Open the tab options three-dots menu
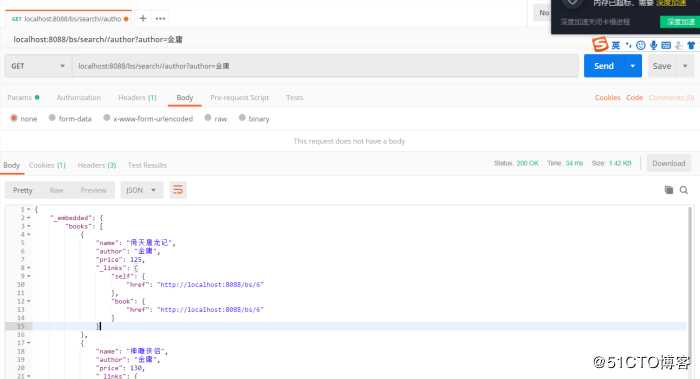Image resolution: width=700 pixels, height=379 pixels. tap(160, 18)
